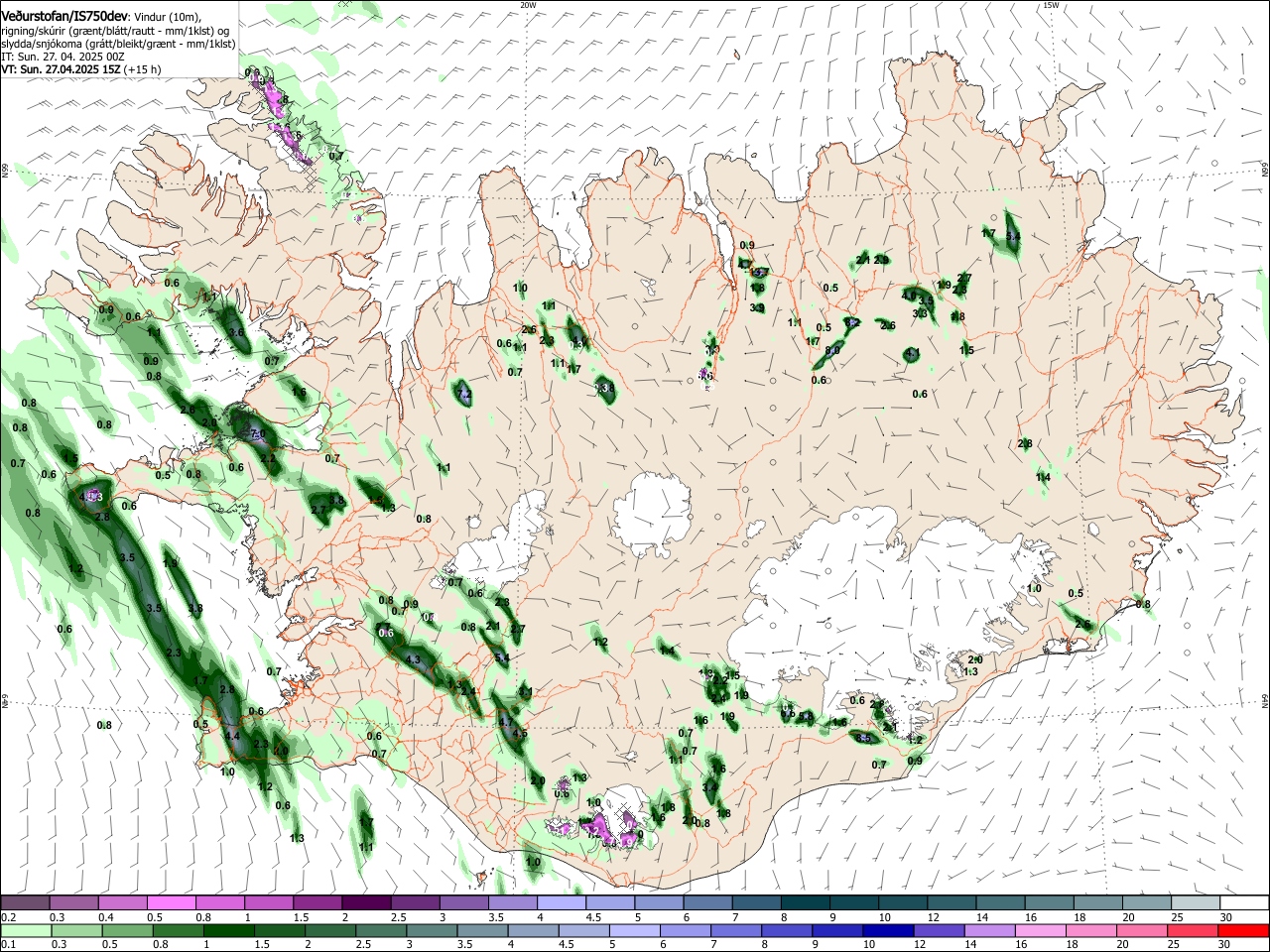Image resolution: width=1270 pixels, height=952 pixels.
Task: Select the 20W longitude label at top edge
Action: tap(528, 5)
